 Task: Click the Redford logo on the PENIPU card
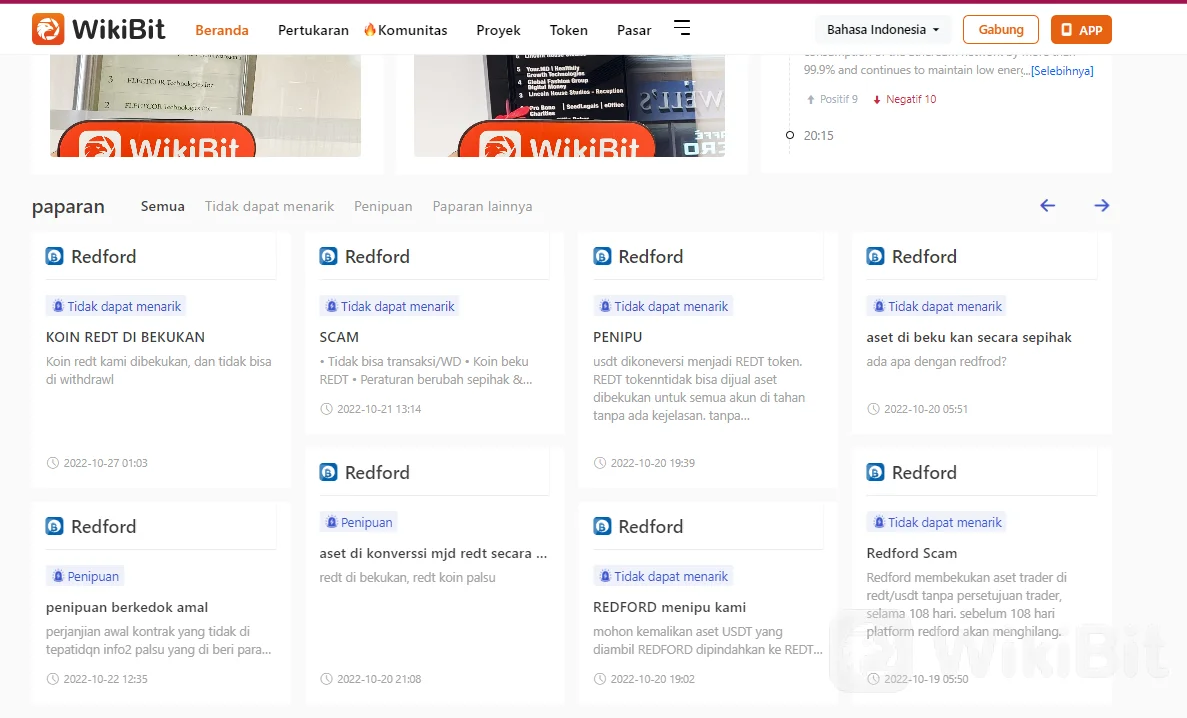[x=602, y=257]
